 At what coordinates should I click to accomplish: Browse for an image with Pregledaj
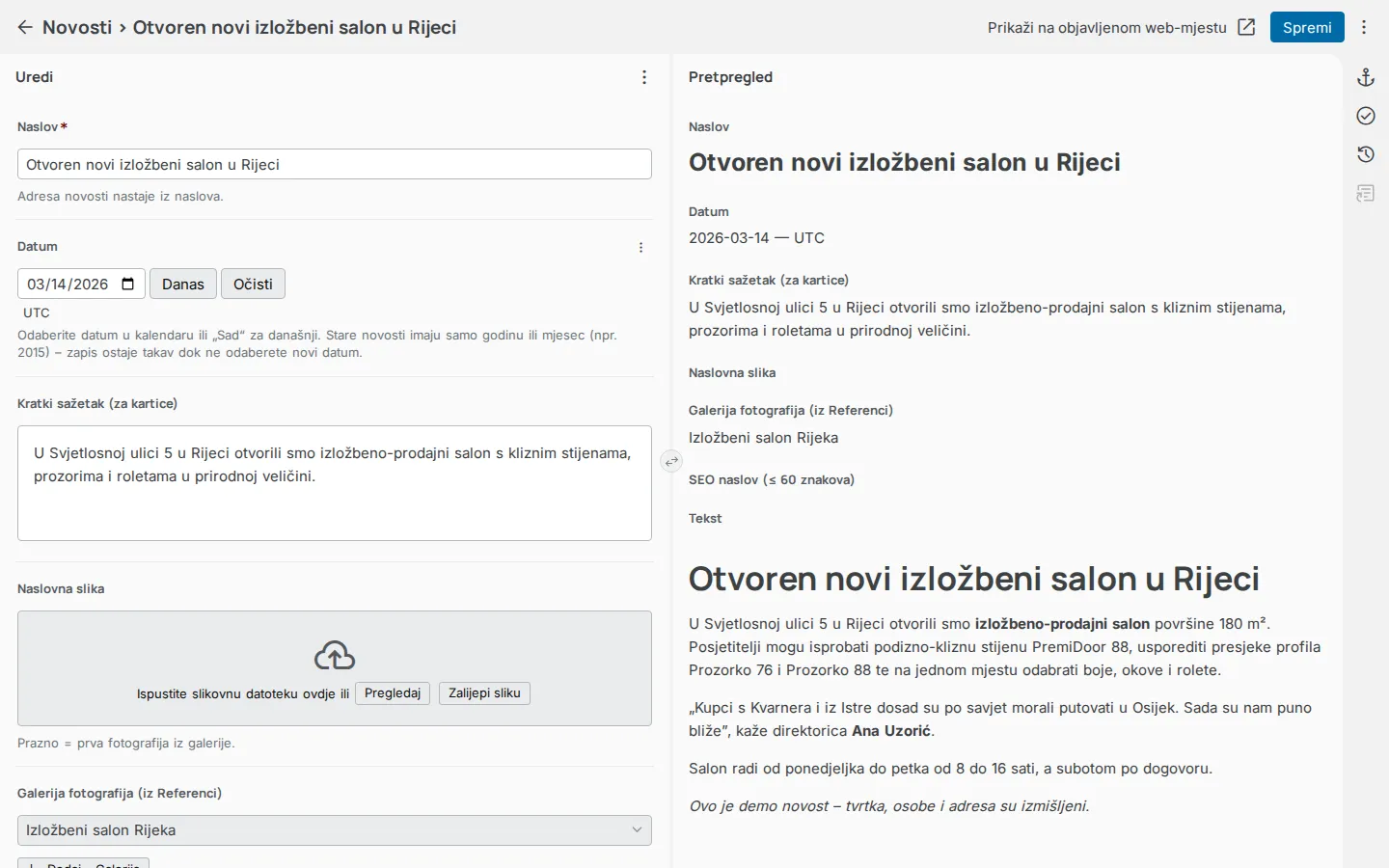point(393,693)
